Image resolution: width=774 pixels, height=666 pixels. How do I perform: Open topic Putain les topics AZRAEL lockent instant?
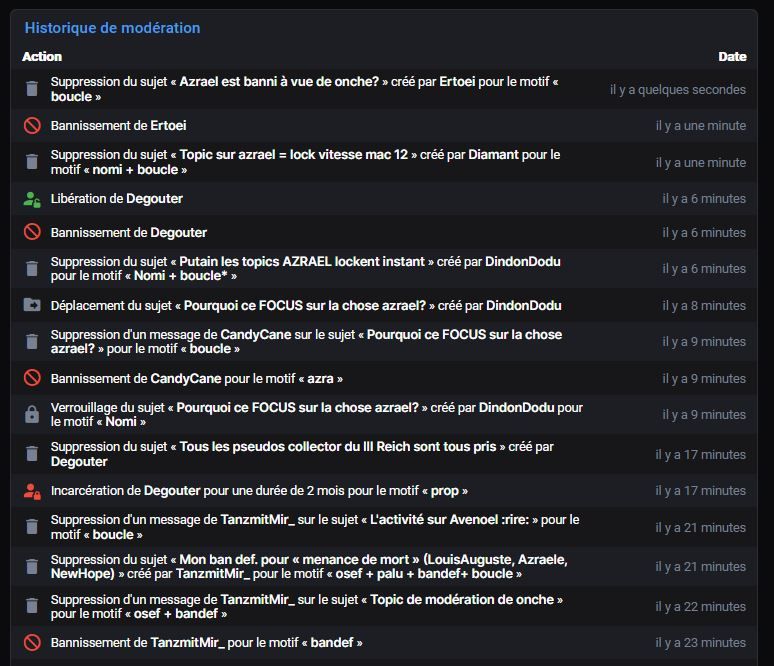[302, 261]
